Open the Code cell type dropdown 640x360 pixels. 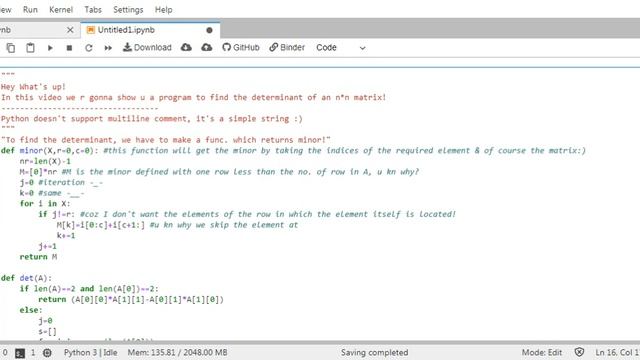tap(340, 48)
